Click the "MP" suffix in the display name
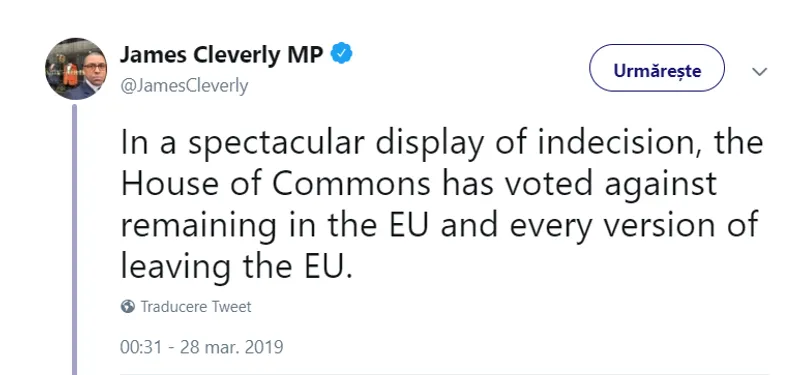This screenshot has height=375, width=800. 305,55
